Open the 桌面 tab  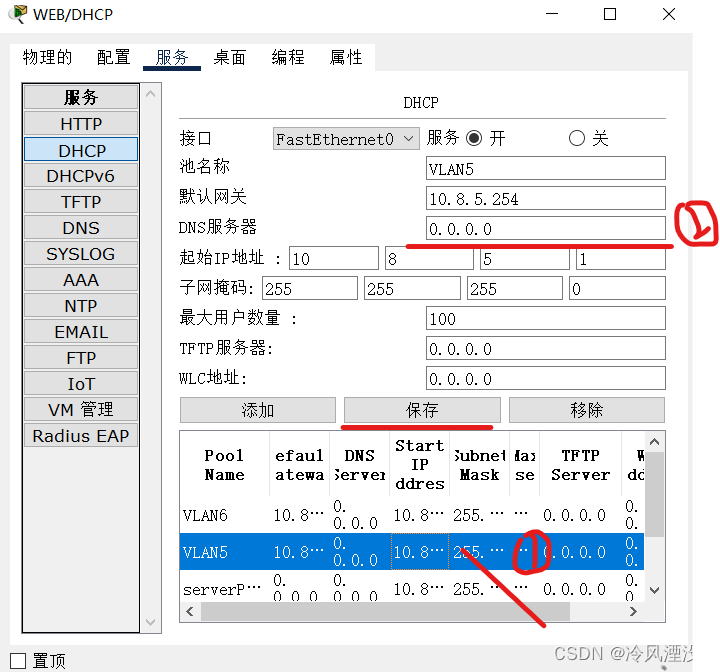point(230,57)
